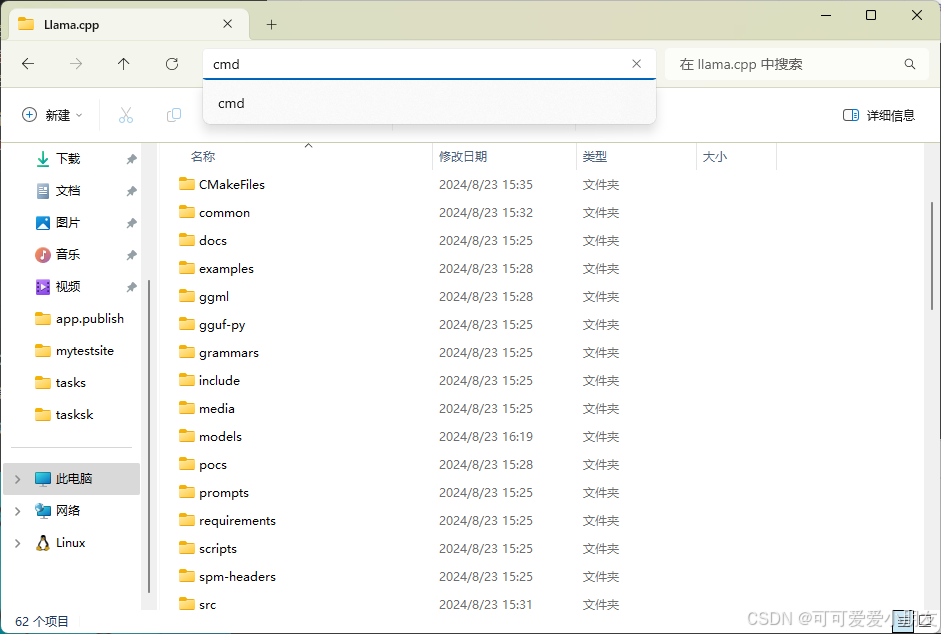Expand 此电脑 (This PC) tree node
The image size is (941, 634).
[17, 479]
